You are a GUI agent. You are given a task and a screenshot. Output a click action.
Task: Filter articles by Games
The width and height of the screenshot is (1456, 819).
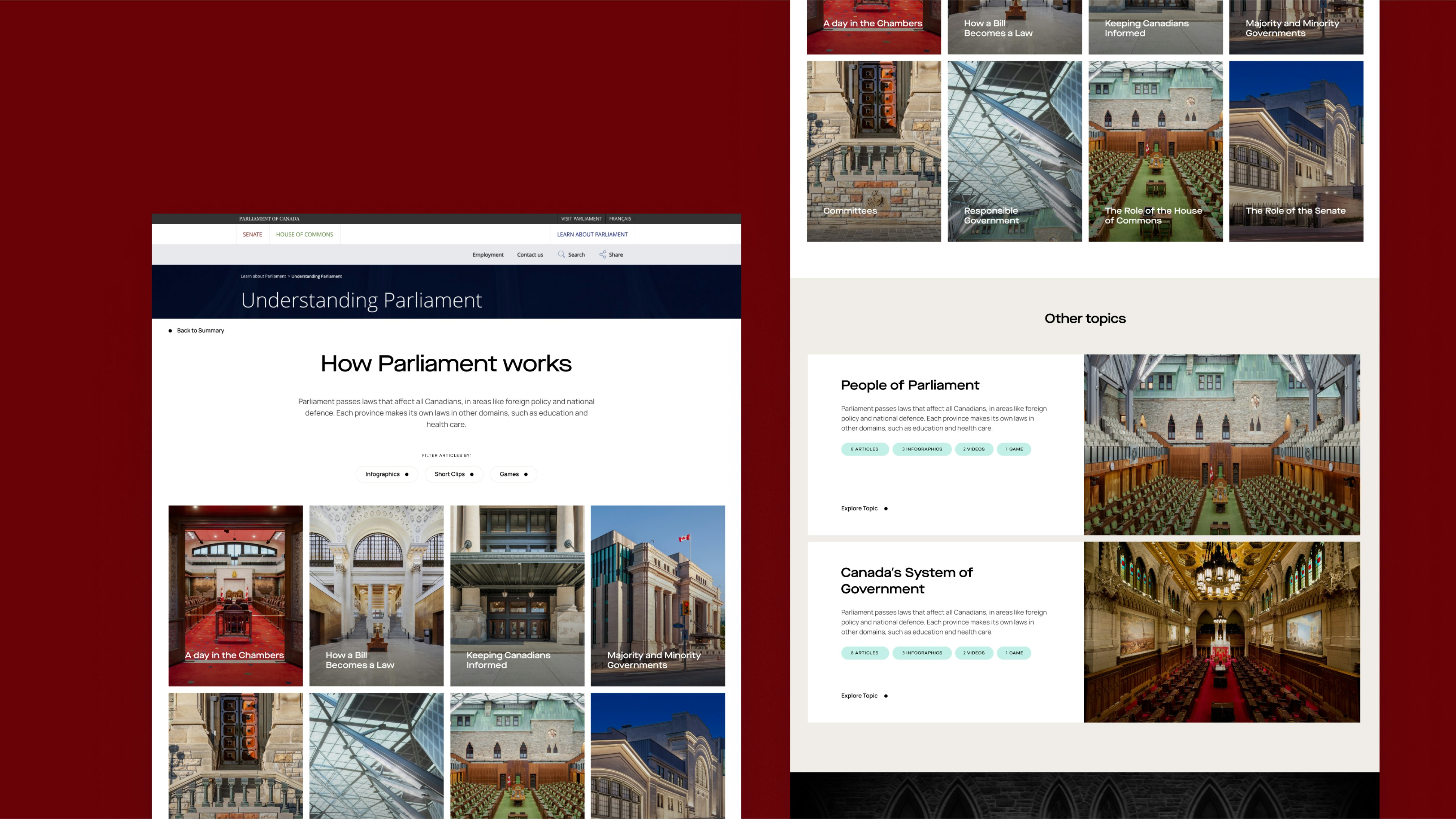[513, 474]
